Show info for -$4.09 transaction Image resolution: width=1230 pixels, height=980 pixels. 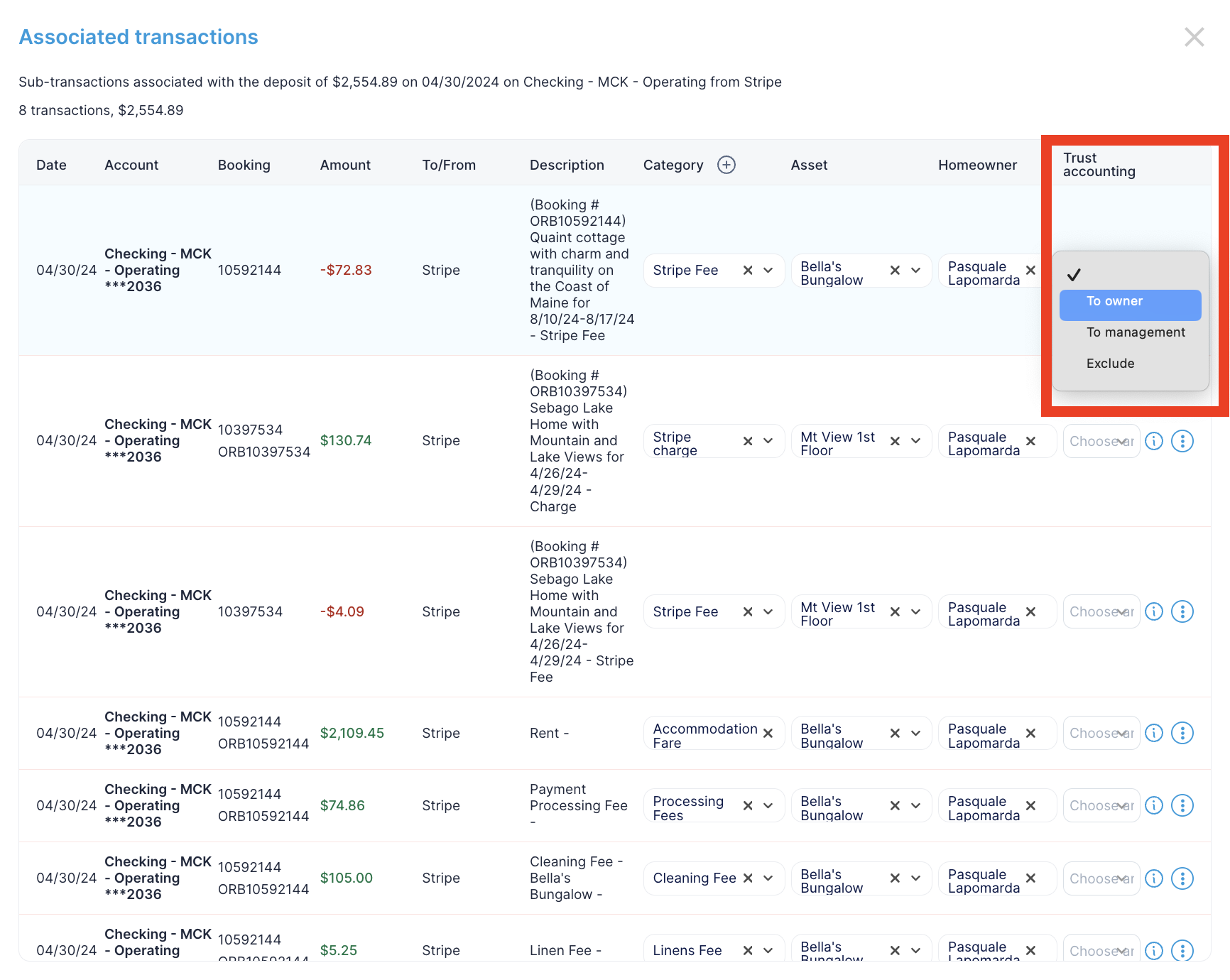pos(1154,611)
